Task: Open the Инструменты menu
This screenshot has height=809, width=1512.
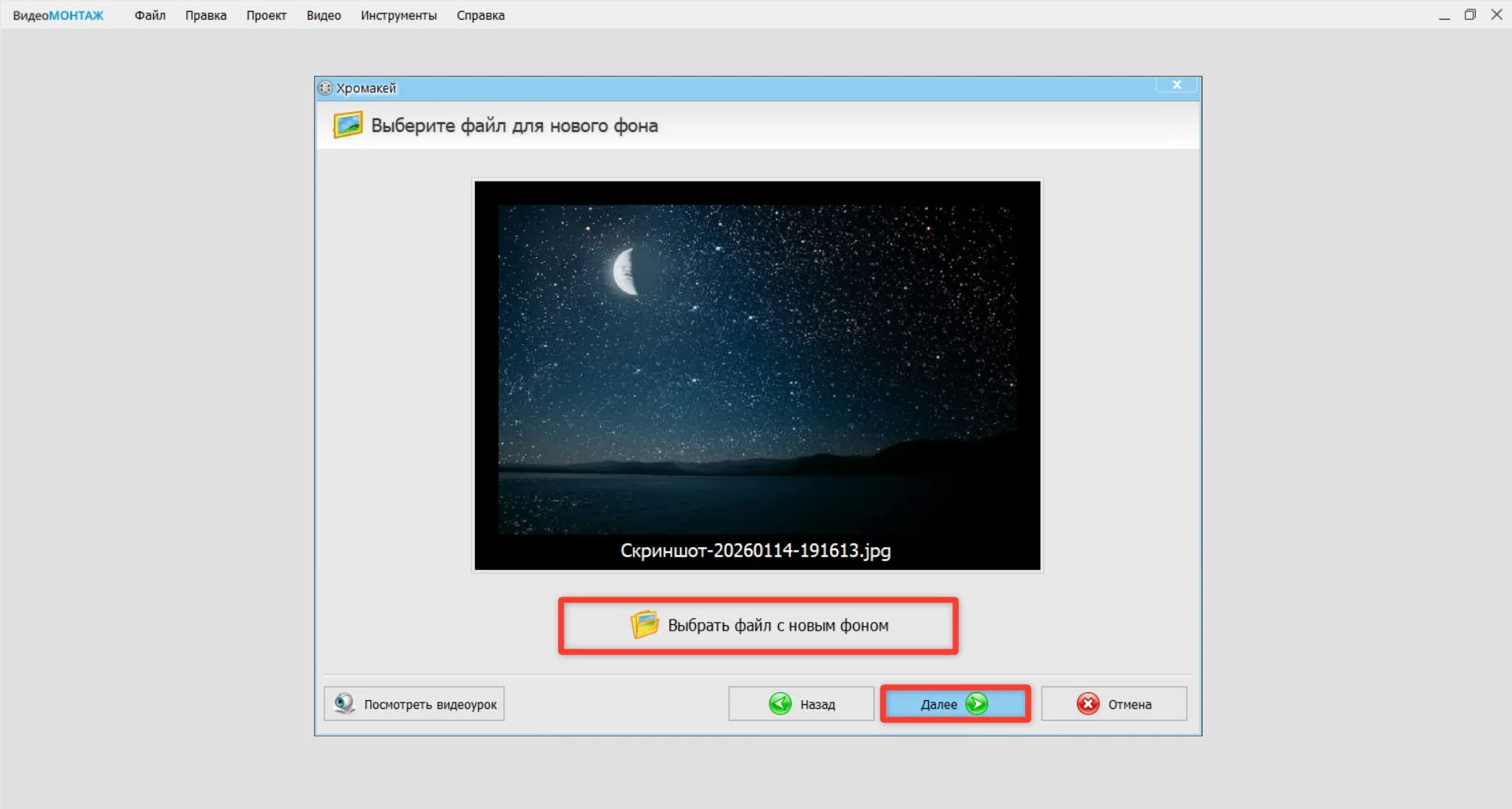Action: click(x=399, y=15)
